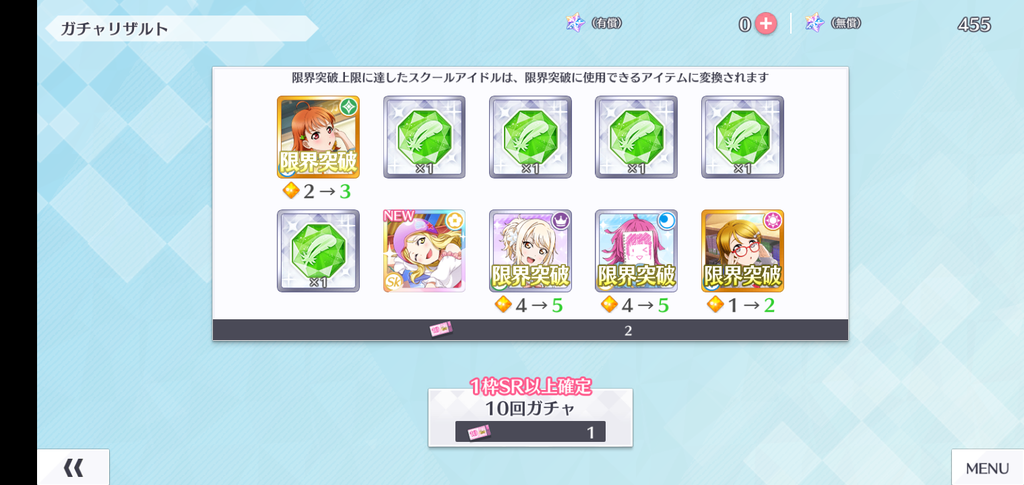Tap the paid star gem icon
Image resolution: width=1024 pixels, height=485 pixels.
pyautogui.click(x=575, y=23)
